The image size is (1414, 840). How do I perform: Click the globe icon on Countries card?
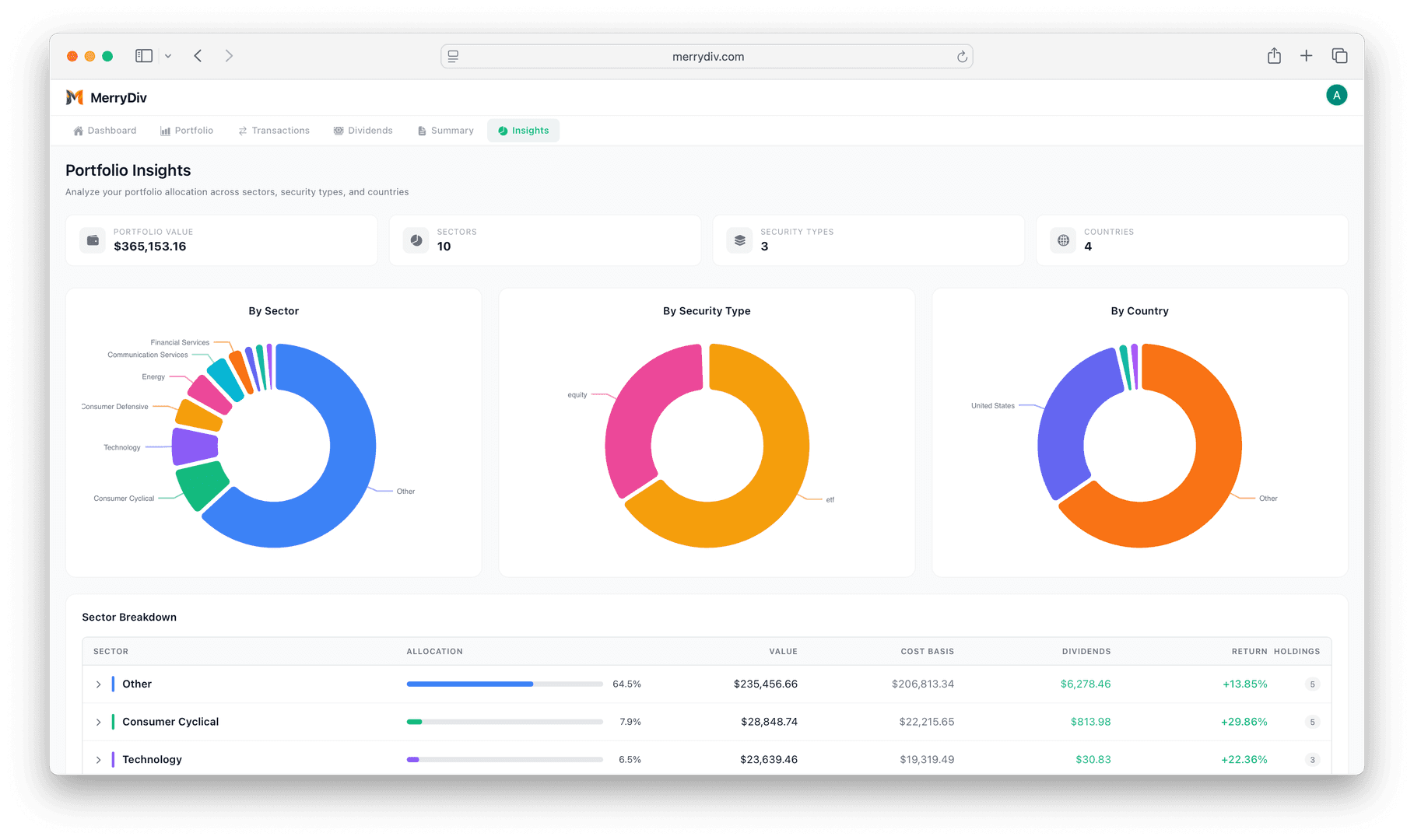[1062, 240]
